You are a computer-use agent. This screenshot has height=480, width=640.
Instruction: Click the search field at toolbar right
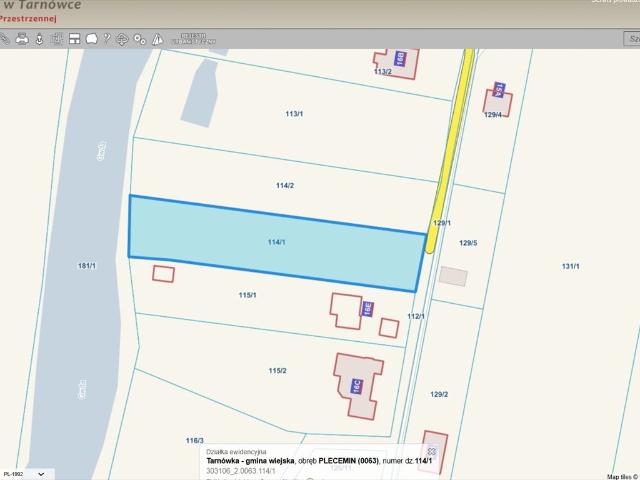[x=632, y=39]
